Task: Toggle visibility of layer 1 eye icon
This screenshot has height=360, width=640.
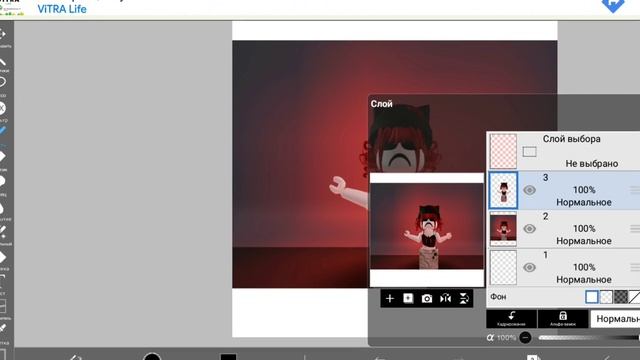Action: coord(529,267)
